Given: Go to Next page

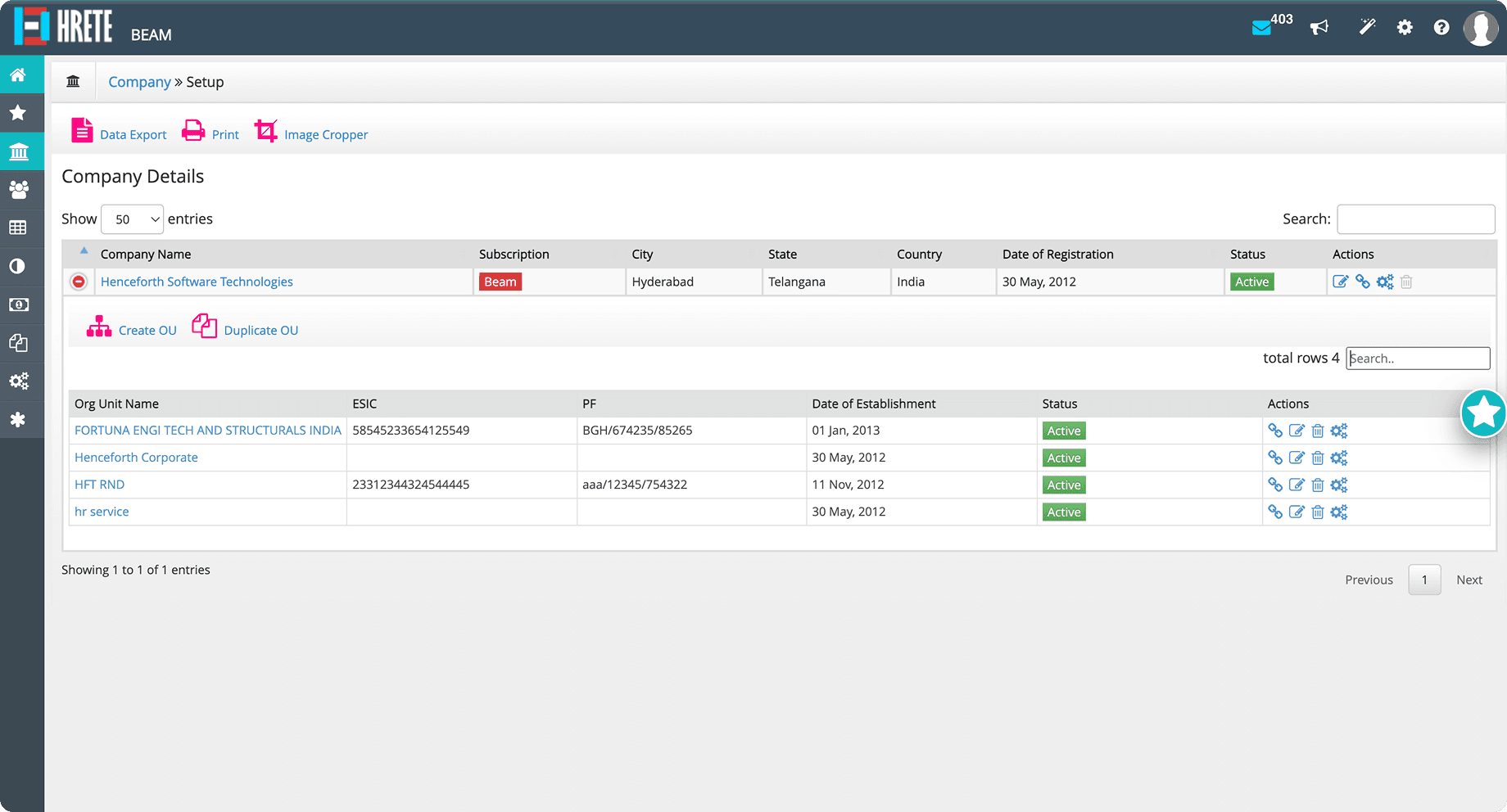Looking at the screenshot, I should pyautogui.click(x=1469, y=580).
